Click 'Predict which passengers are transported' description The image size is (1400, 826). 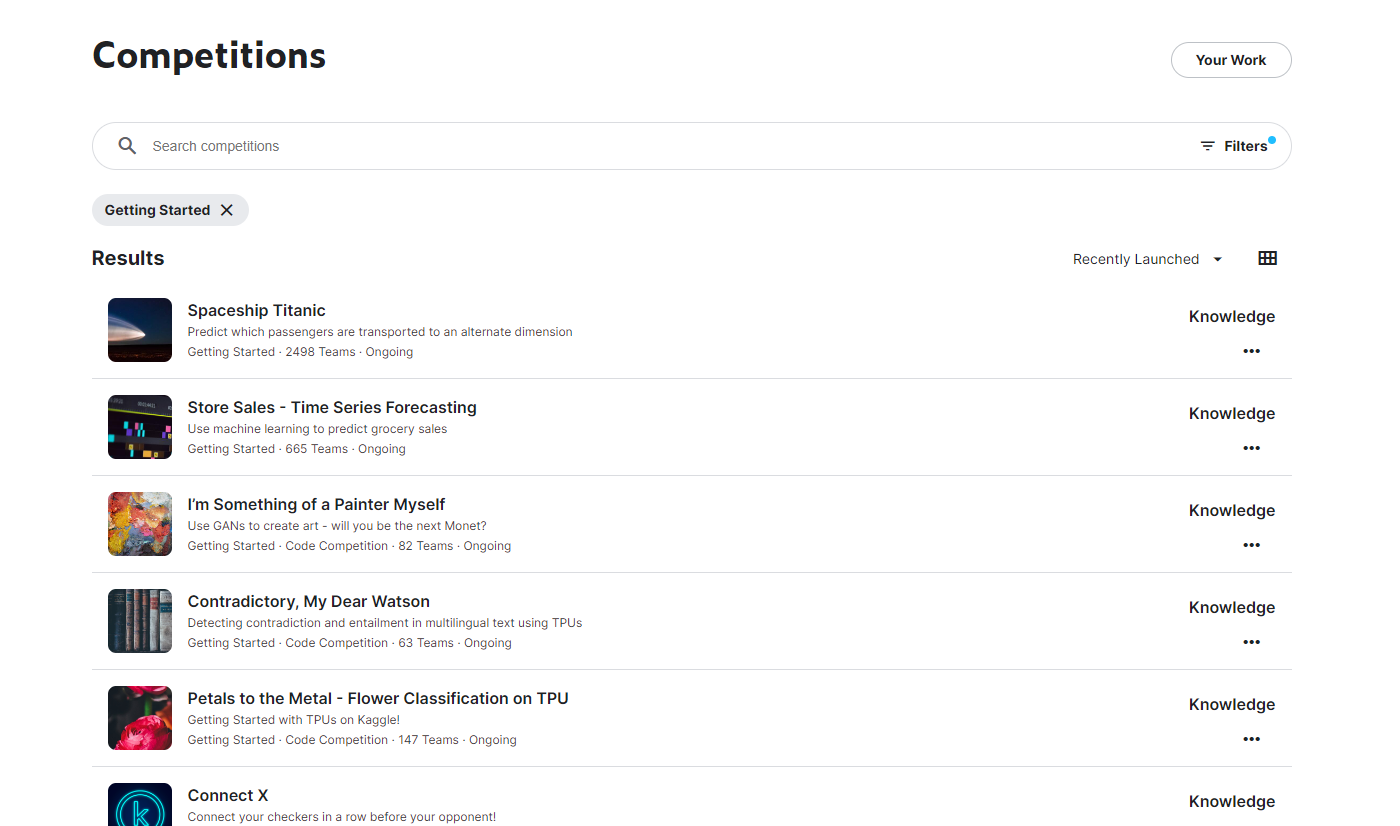[x=380, y=332]
